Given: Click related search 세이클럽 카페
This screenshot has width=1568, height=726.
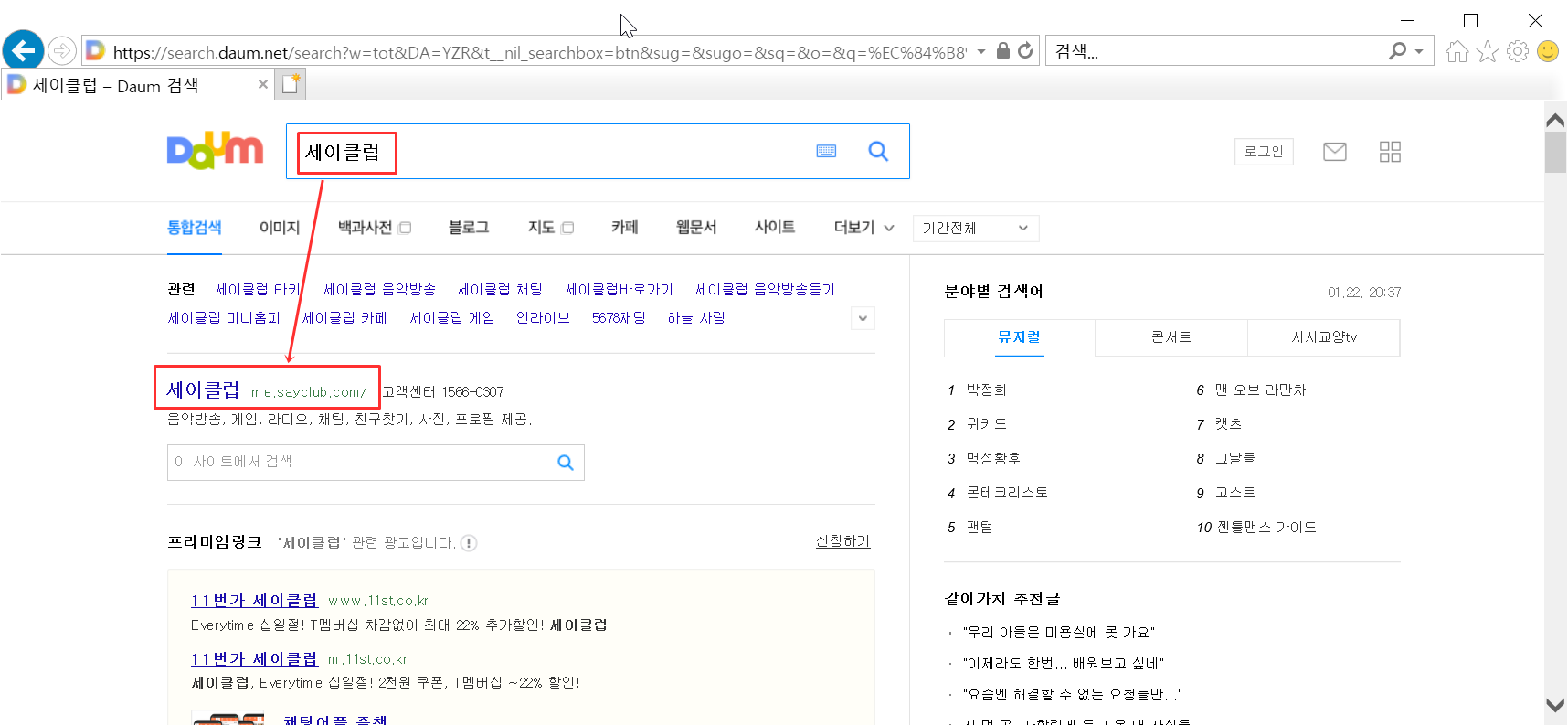Looking at the screenshot, I should pyautogui.click(x=344, y=317).
